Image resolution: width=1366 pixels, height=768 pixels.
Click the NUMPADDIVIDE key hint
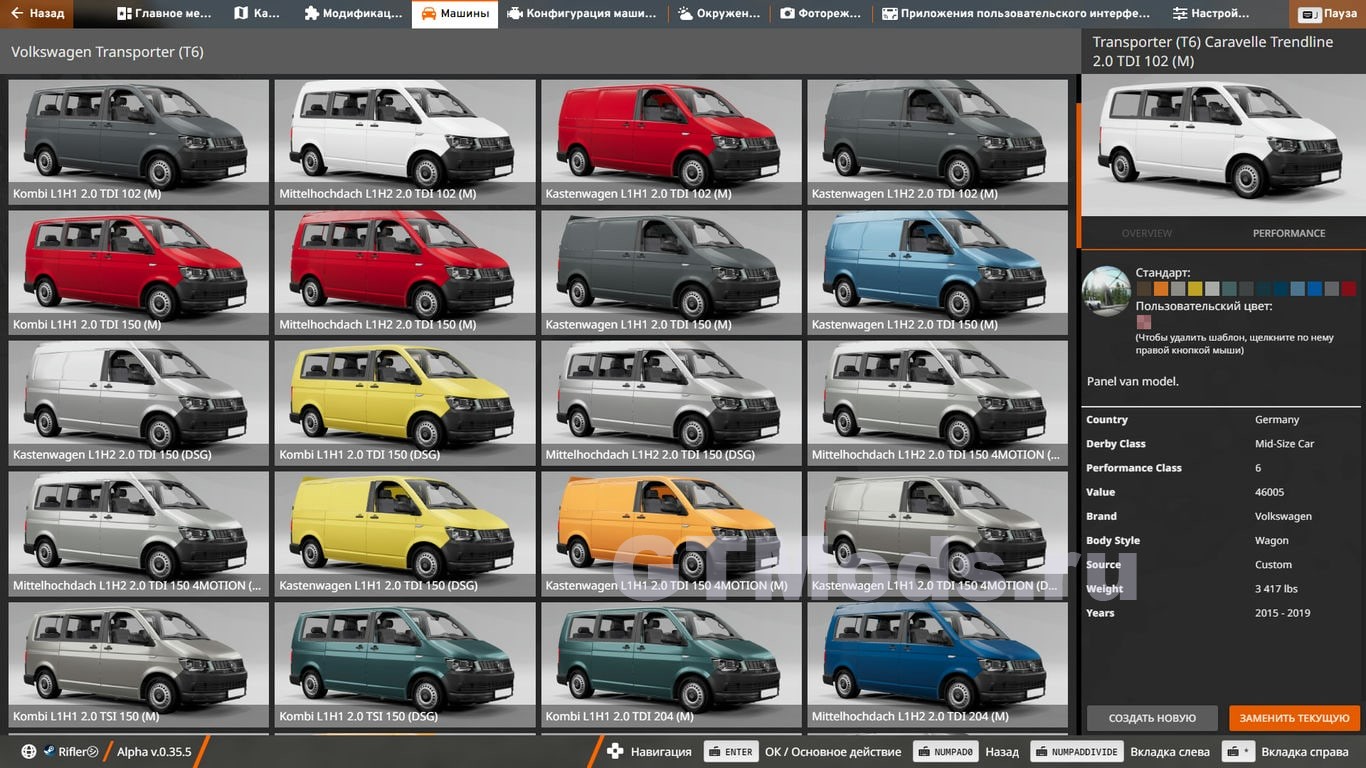tap(1077, 752)
